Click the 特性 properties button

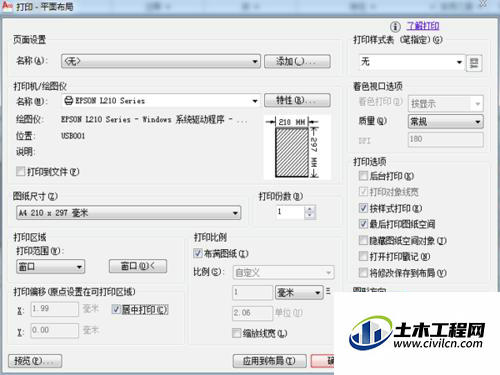297,100
